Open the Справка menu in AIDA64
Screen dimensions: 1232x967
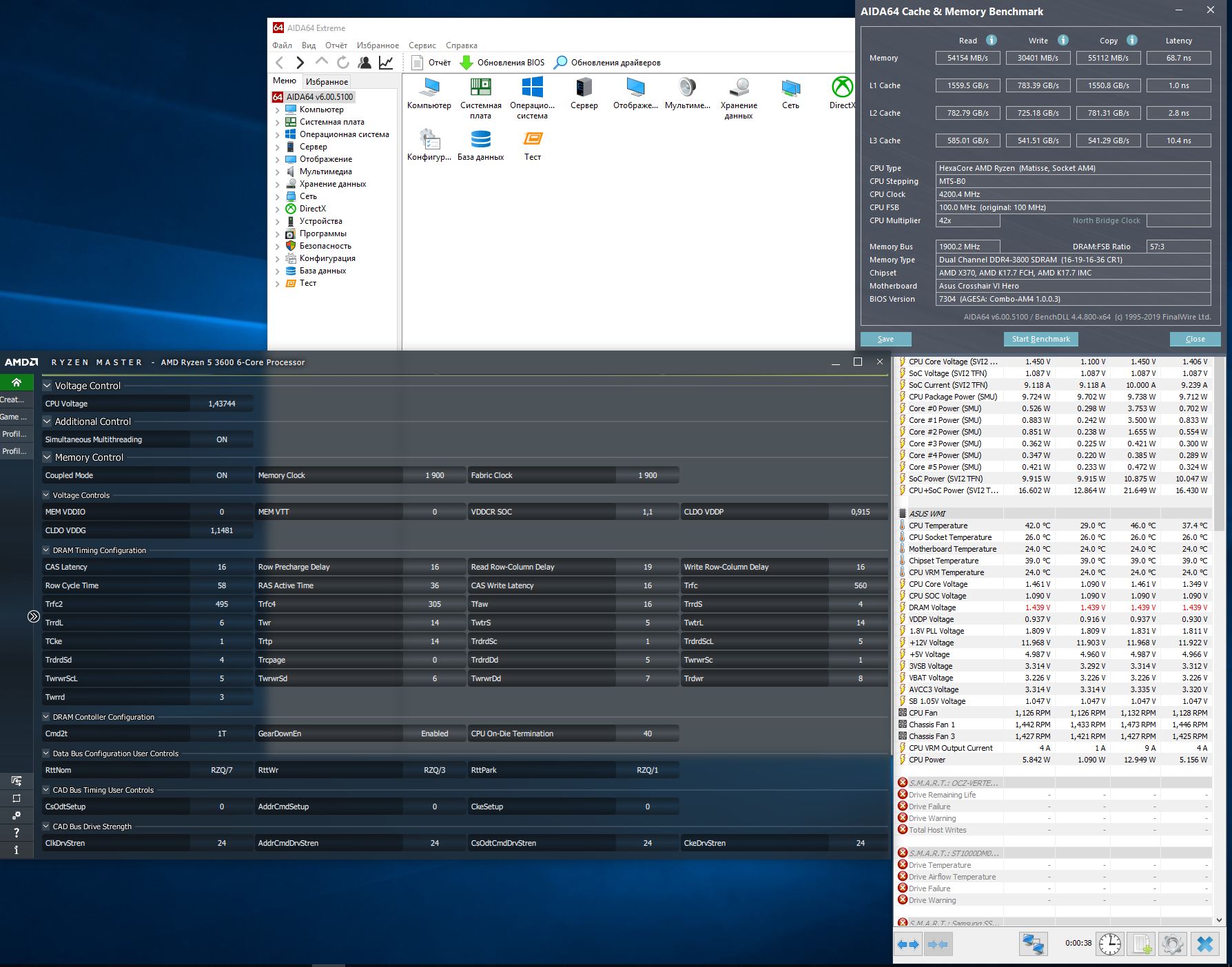coord(462,45)
